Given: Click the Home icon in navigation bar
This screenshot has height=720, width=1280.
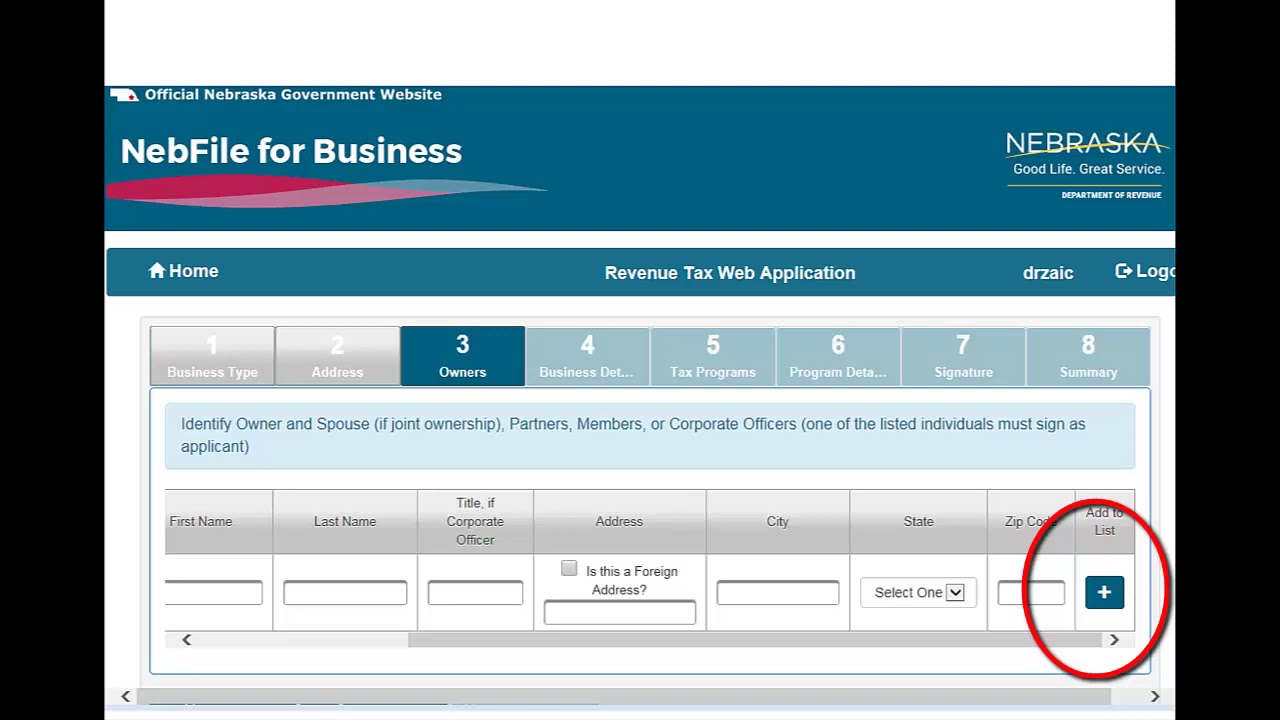Looking at the screenshot, I should pyautogui.click(x=157, y=270).
